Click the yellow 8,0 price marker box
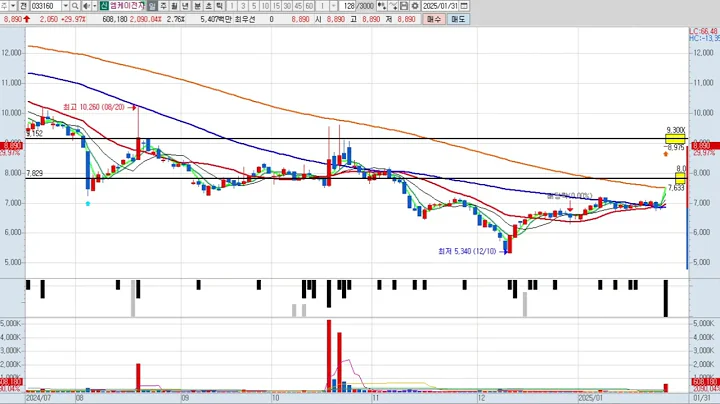 680,178
